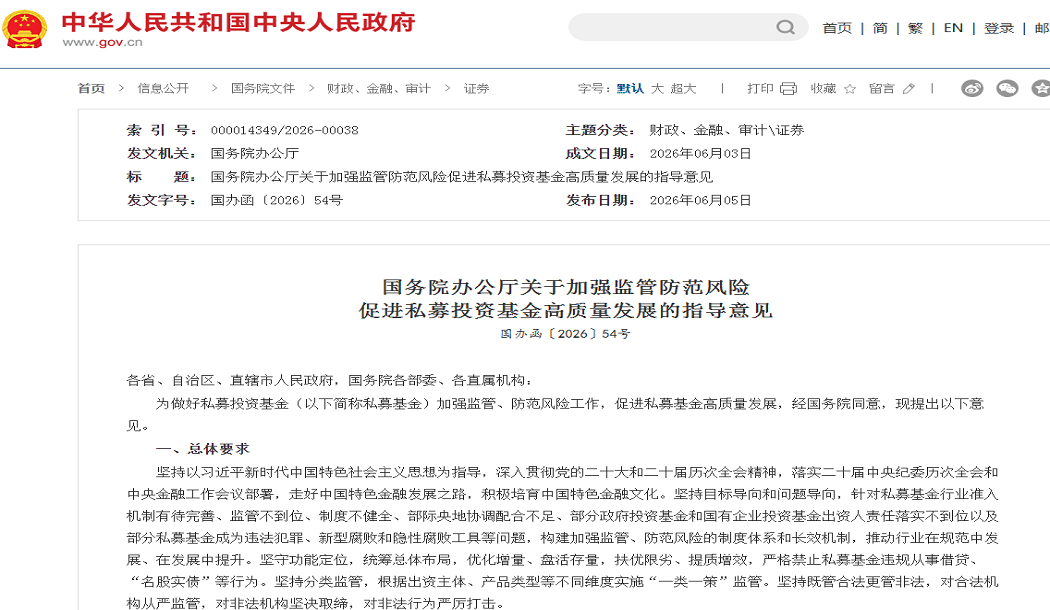
Task: Click issuing agency 国务院办公厅
Action: pos(254,153)
